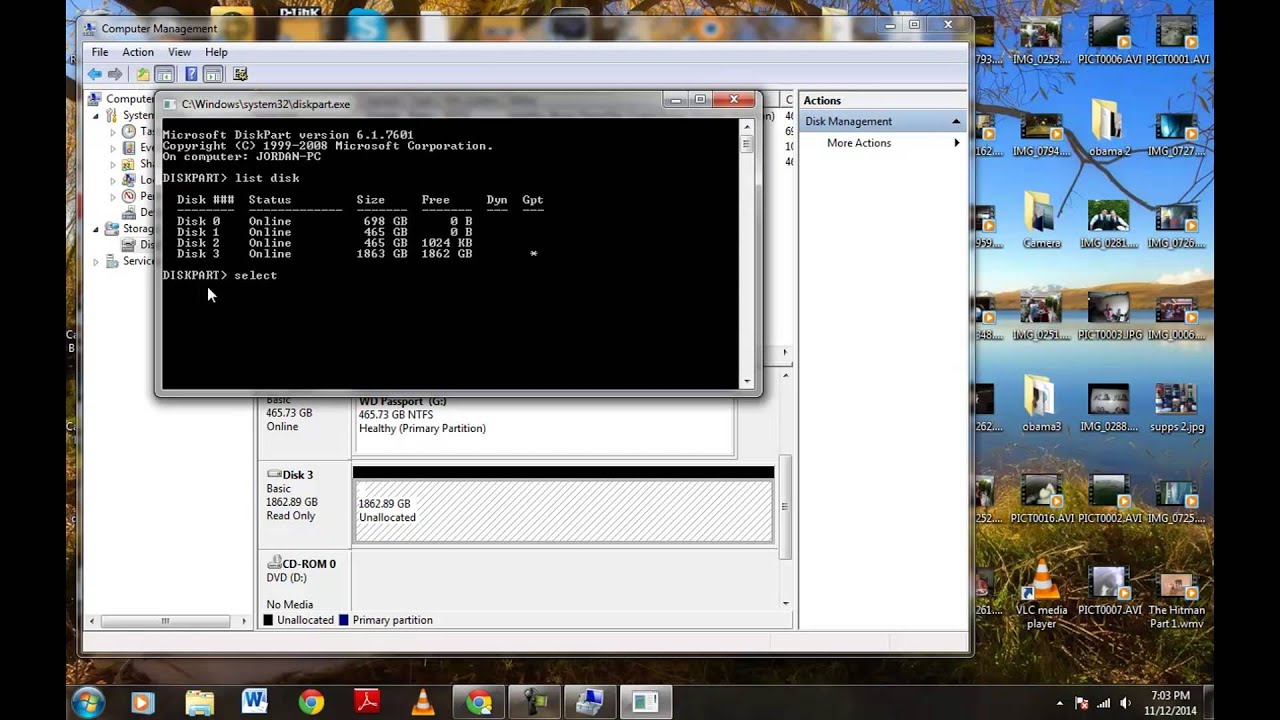Select the Device Manager icon in tree
This screenshot has width=1280, height=720.
click(128, 212)
